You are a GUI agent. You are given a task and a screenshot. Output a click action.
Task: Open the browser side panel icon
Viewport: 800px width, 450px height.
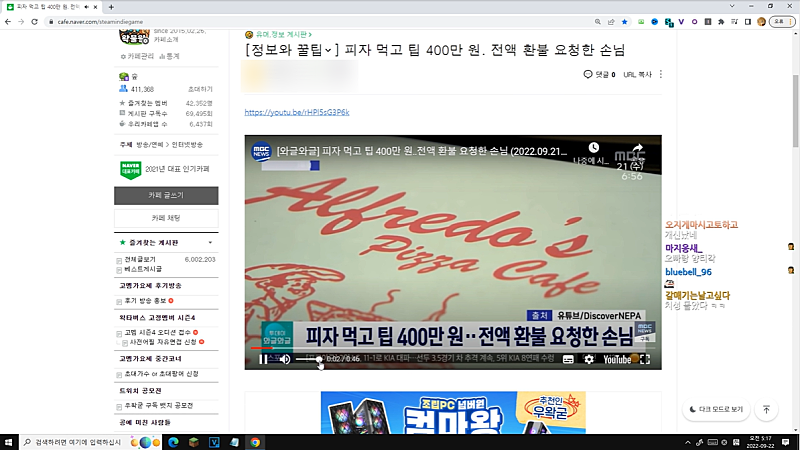pos(748,22)
